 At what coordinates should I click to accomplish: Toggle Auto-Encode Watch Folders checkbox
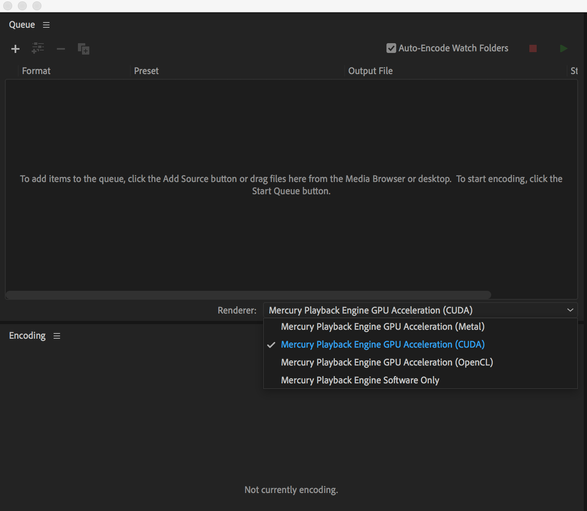[x=391, y=48]
